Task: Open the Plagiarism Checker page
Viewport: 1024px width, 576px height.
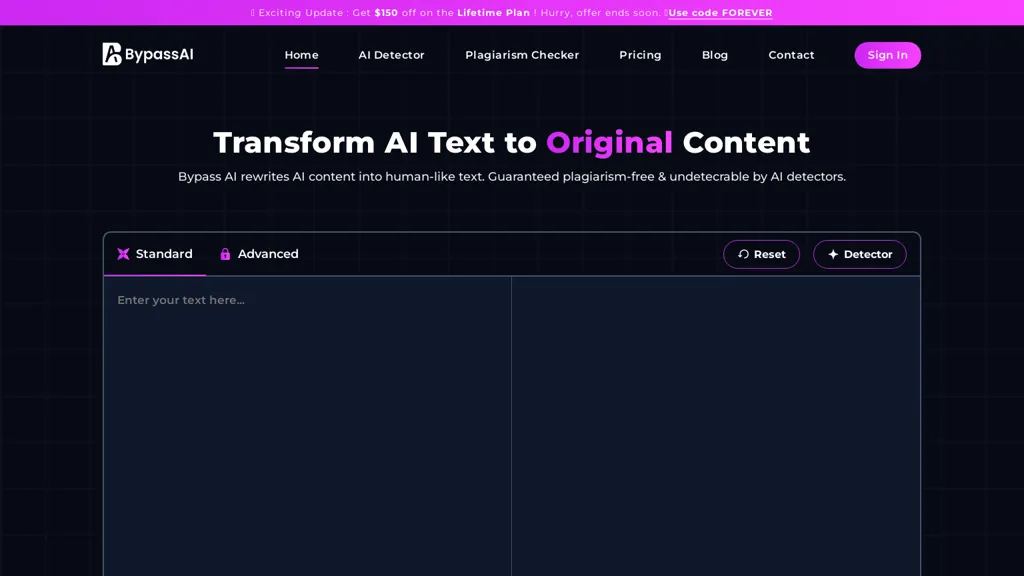Action: pyautogui.click(x=522, y=55)
